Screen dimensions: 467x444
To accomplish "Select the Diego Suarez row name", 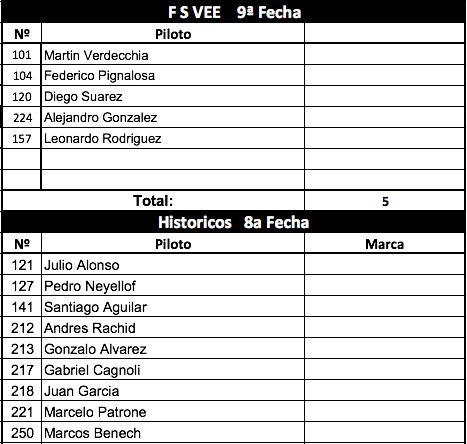I will (x=173, y=97).
